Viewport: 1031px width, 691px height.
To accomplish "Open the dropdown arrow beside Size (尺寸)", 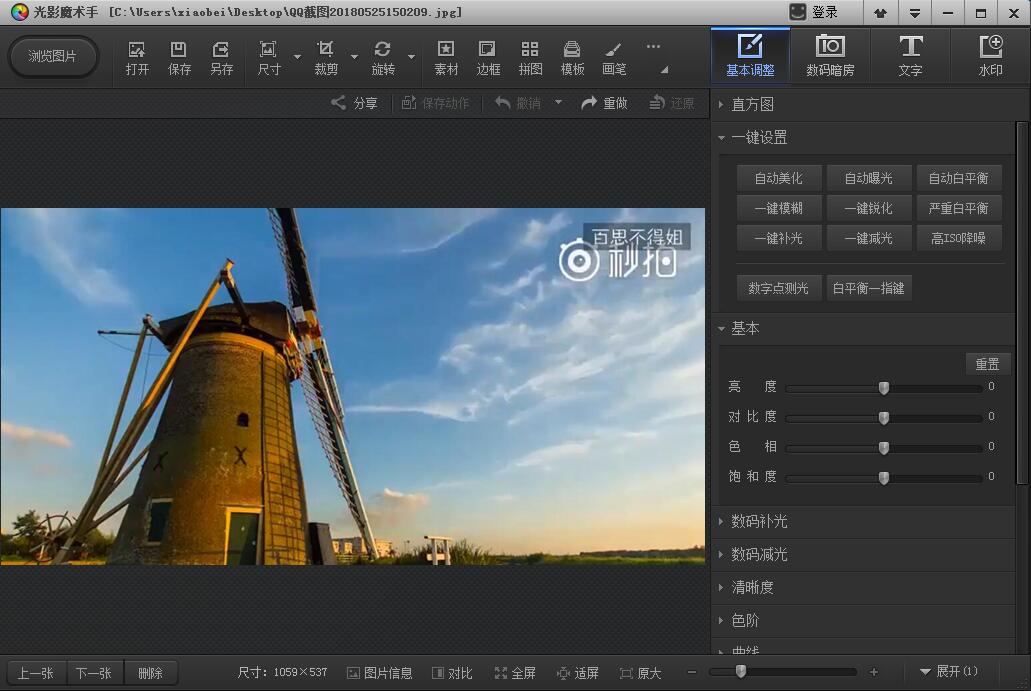I will pos(297,57).
